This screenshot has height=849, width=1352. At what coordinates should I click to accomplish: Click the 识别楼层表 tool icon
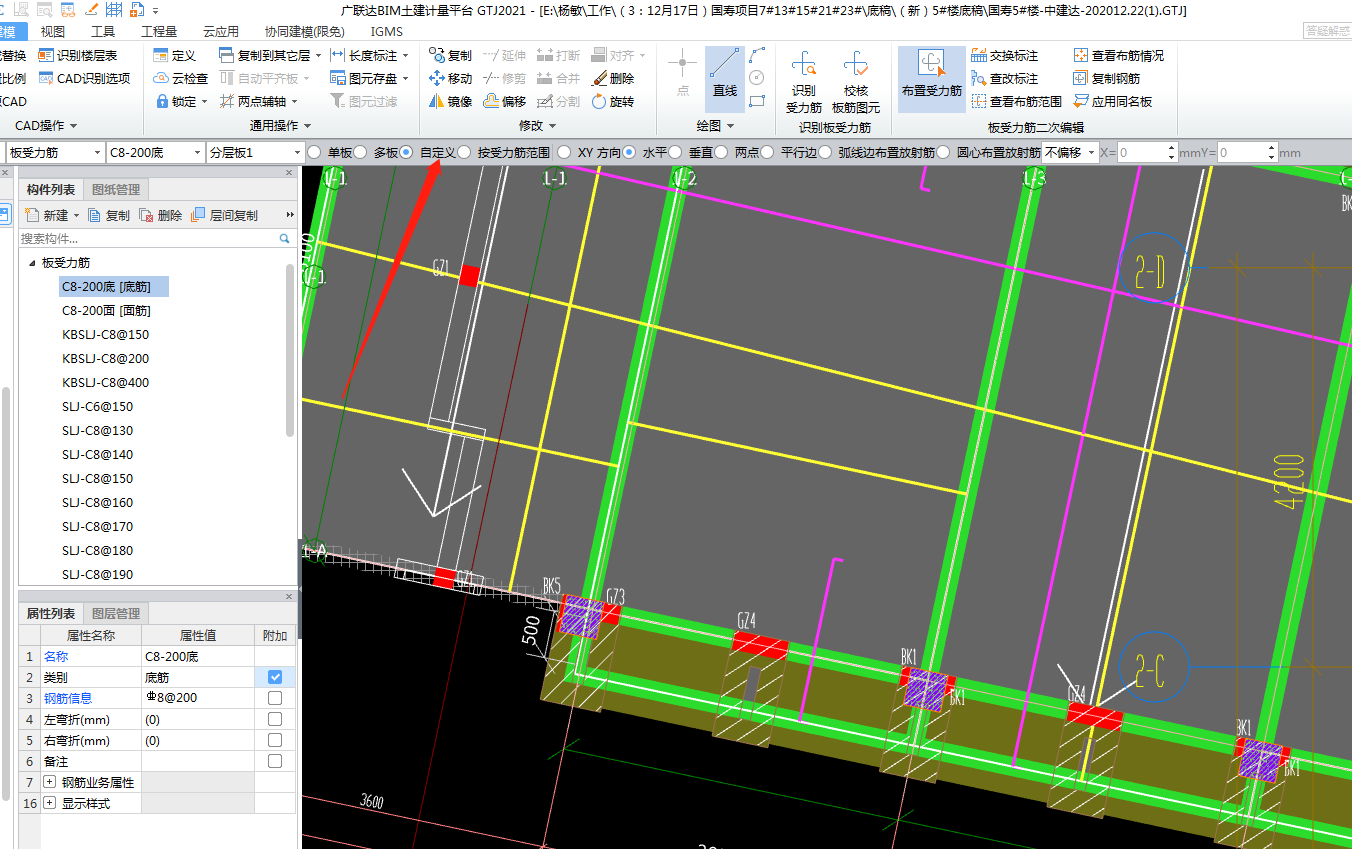point(47,56)
